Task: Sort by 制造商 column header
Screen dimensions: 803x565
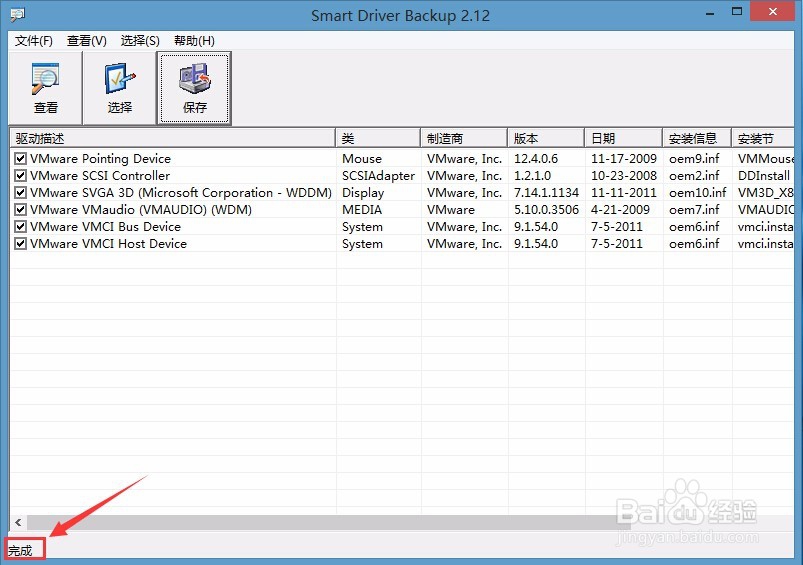Action: [464, 138]
